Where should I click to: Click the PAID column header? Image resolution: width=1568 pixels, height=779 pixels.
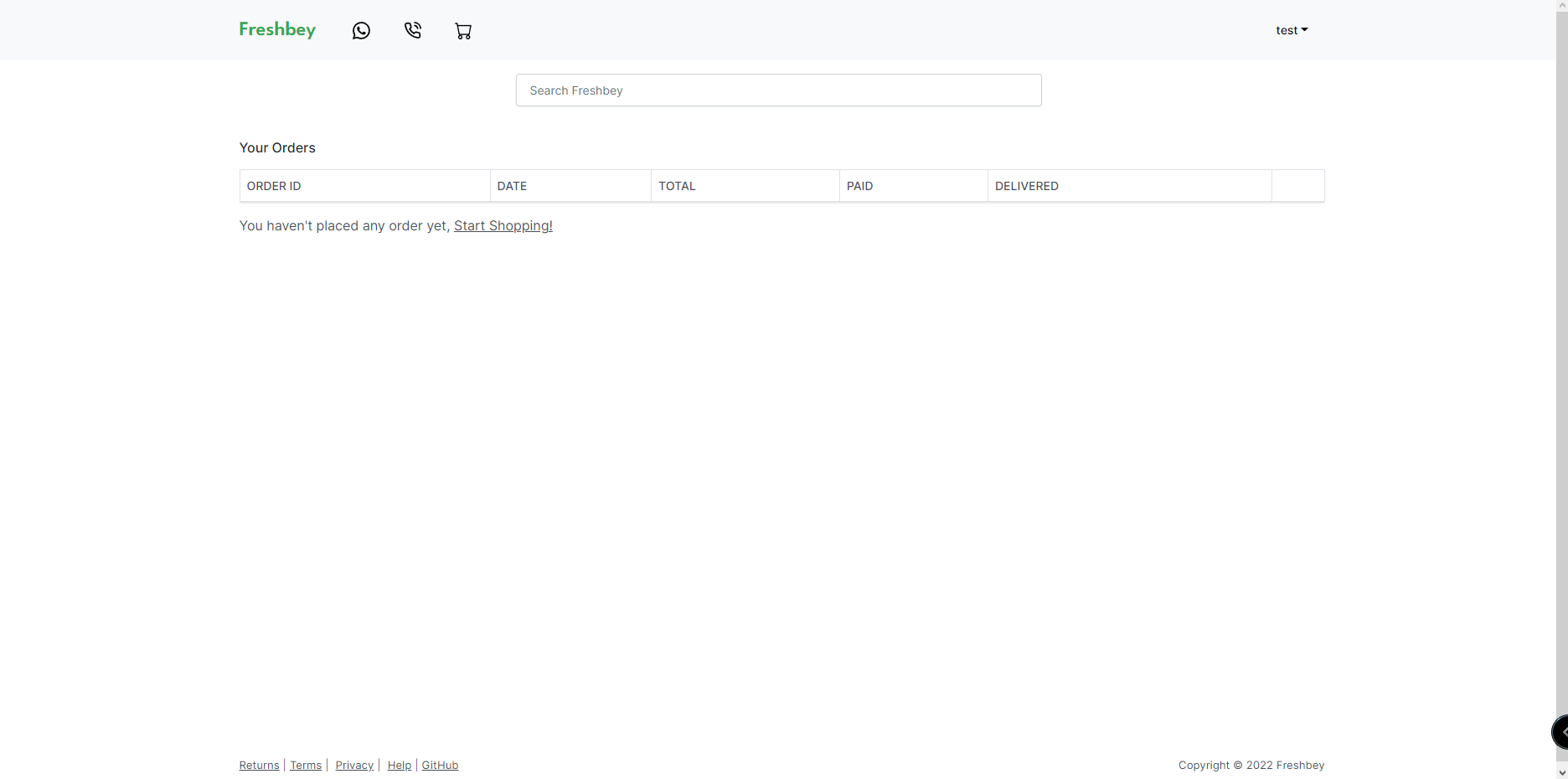(x=914, y=186)
